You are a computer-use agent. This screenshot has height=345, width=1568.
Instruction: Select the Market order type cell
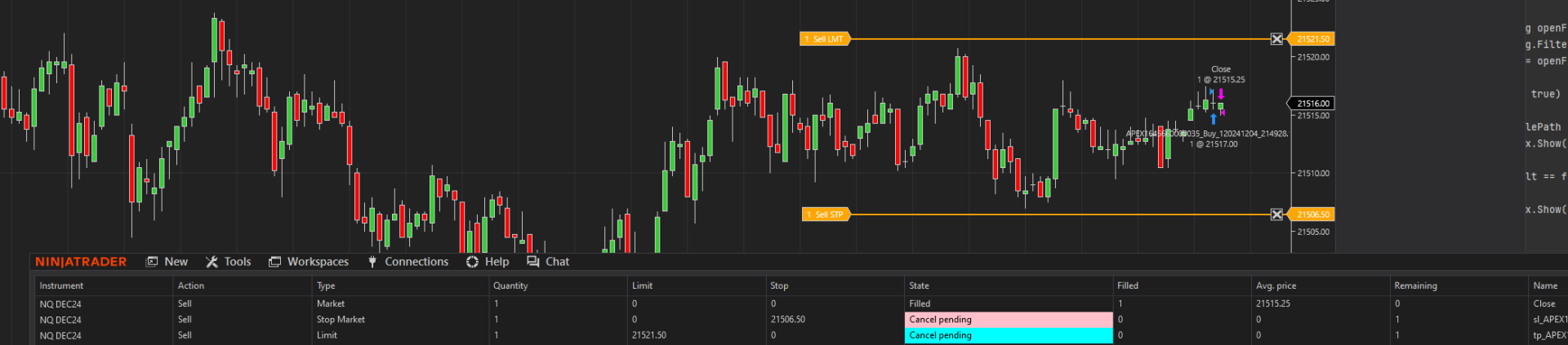pyautogui.click(x=400, y=303)
